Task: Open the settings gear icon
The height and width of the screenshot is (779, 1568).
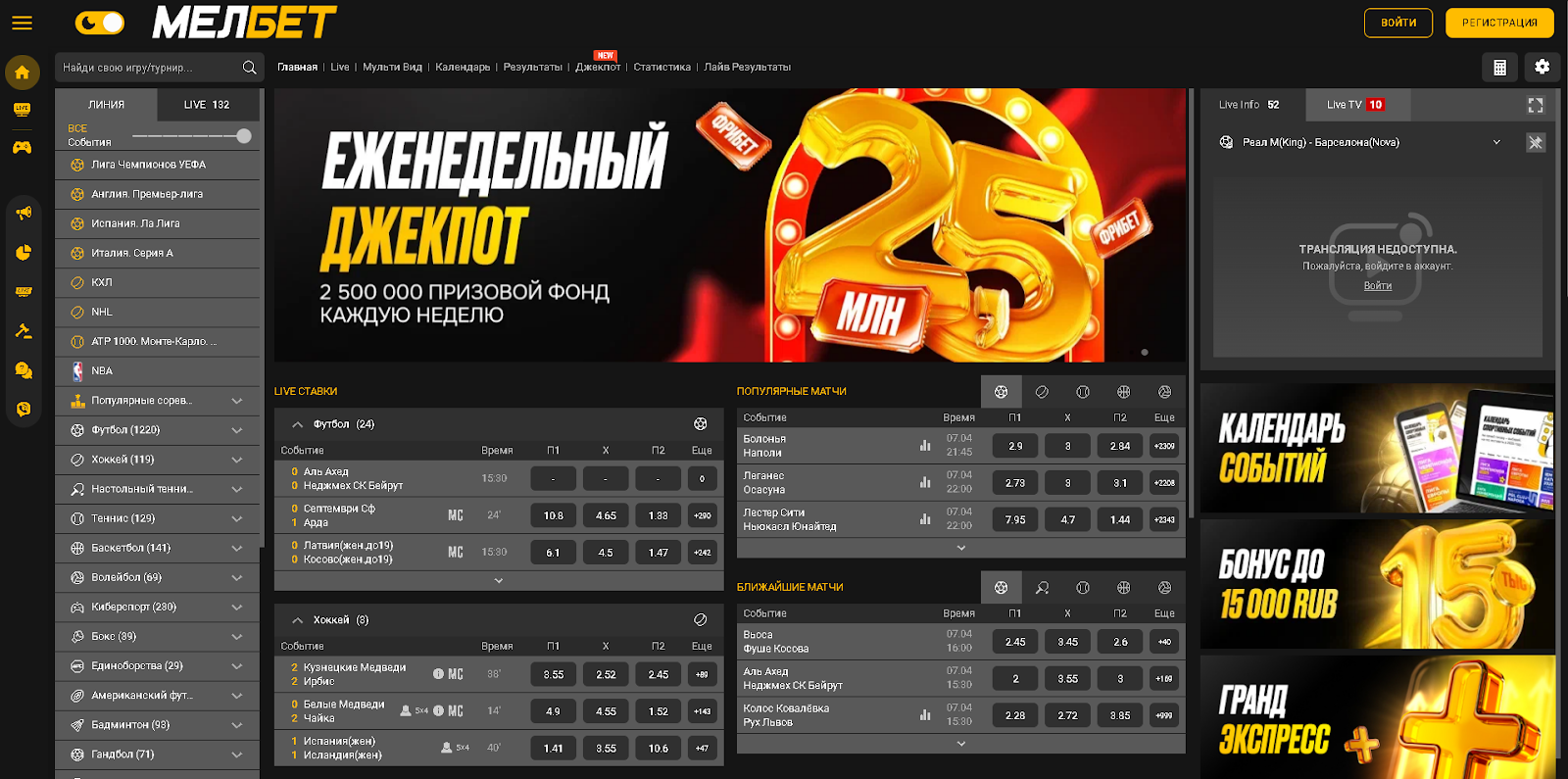Action: tap(1543, 67)
